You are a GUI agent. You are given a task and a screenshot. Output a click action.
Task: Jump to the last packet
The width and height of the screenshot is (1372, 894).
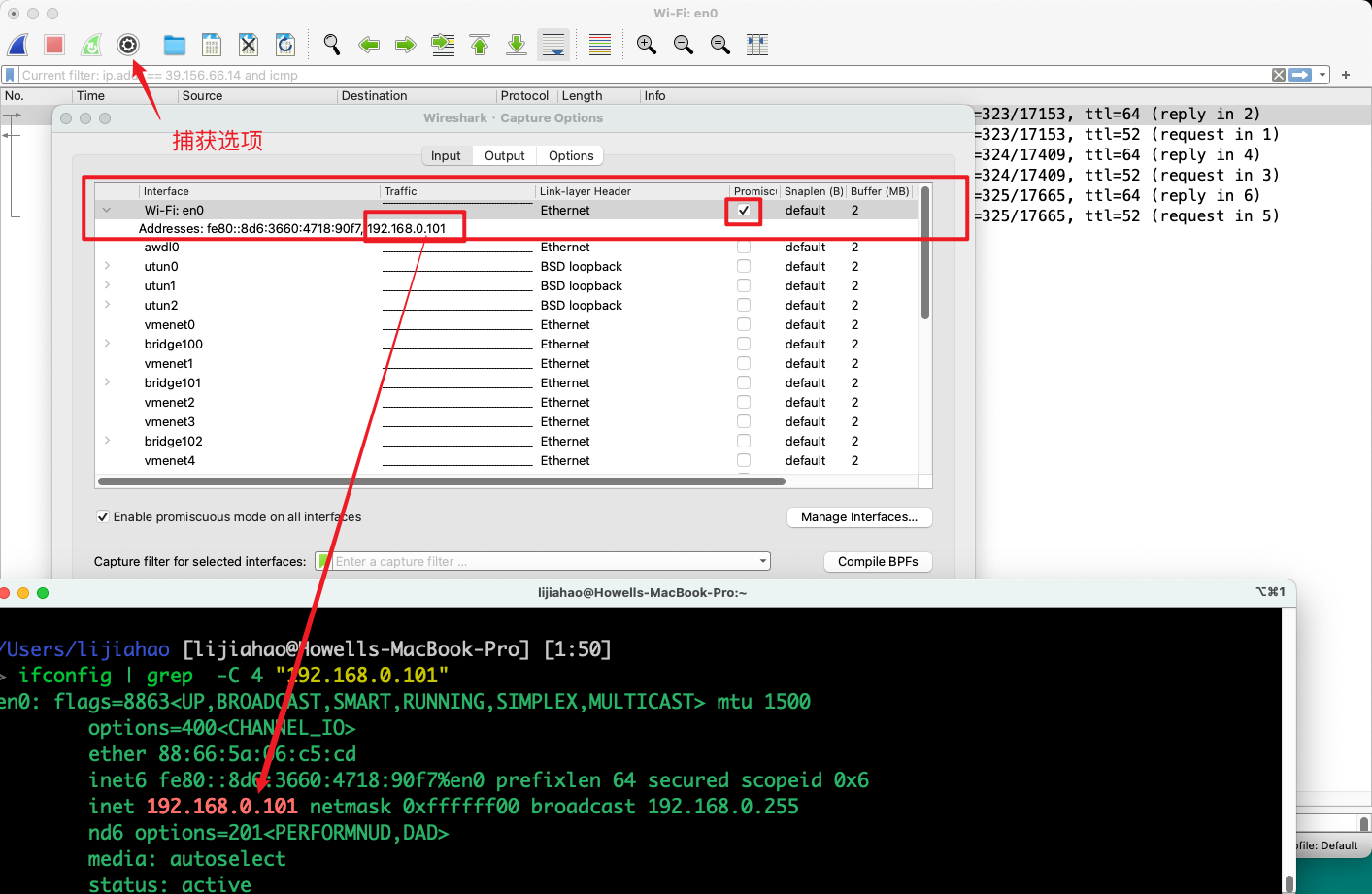click(517, 45)
